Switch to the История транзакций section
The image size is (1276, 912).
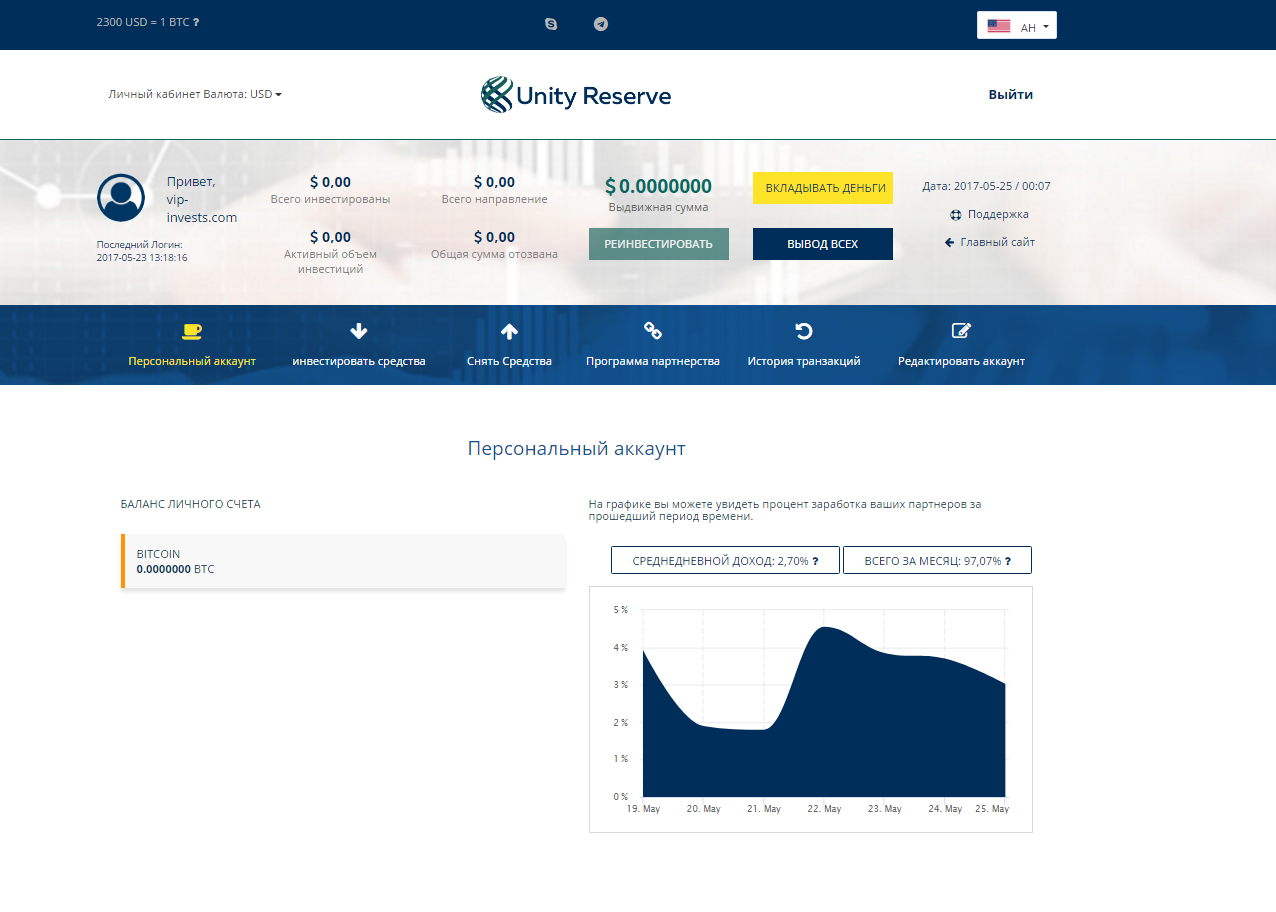tap(806, 361)
